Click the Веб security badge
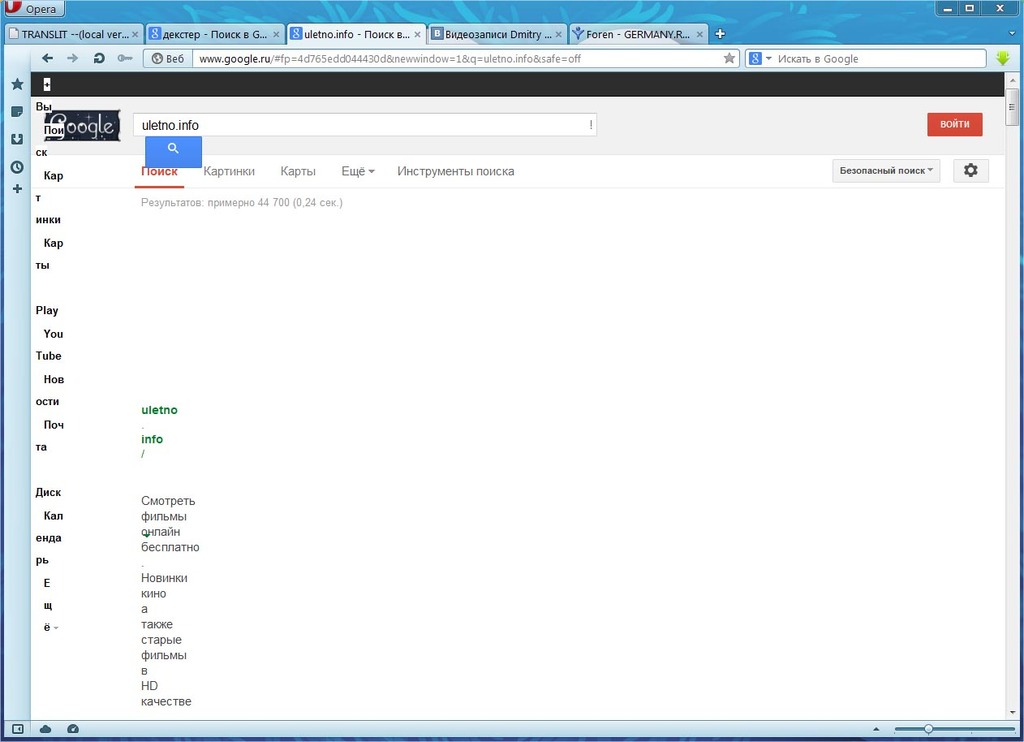 tap(168, 59)
